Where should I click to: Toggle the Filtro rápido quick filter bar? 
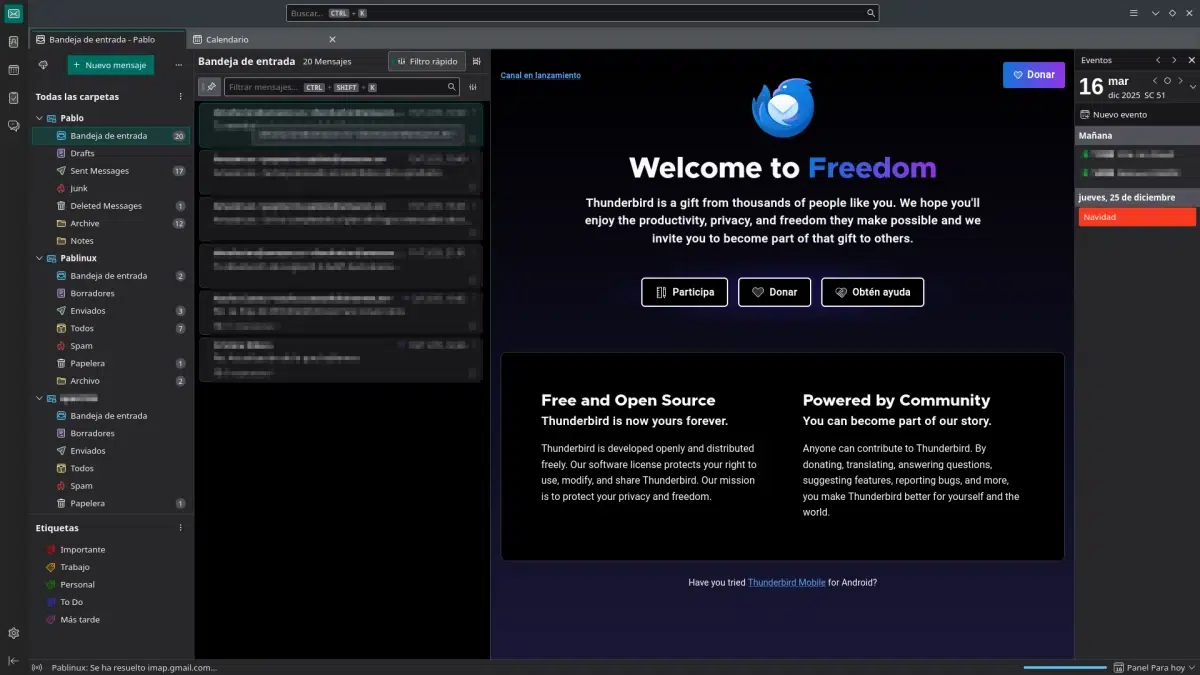pos(427,61)
